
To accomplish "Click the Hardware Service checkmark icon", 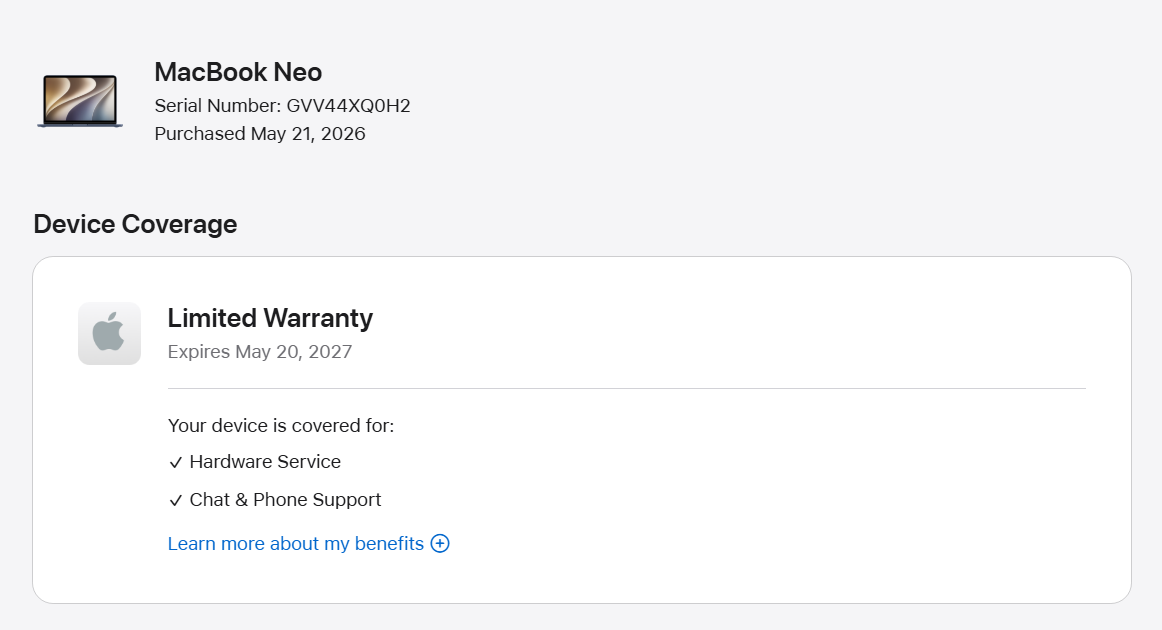I will [x=176, y=462].
